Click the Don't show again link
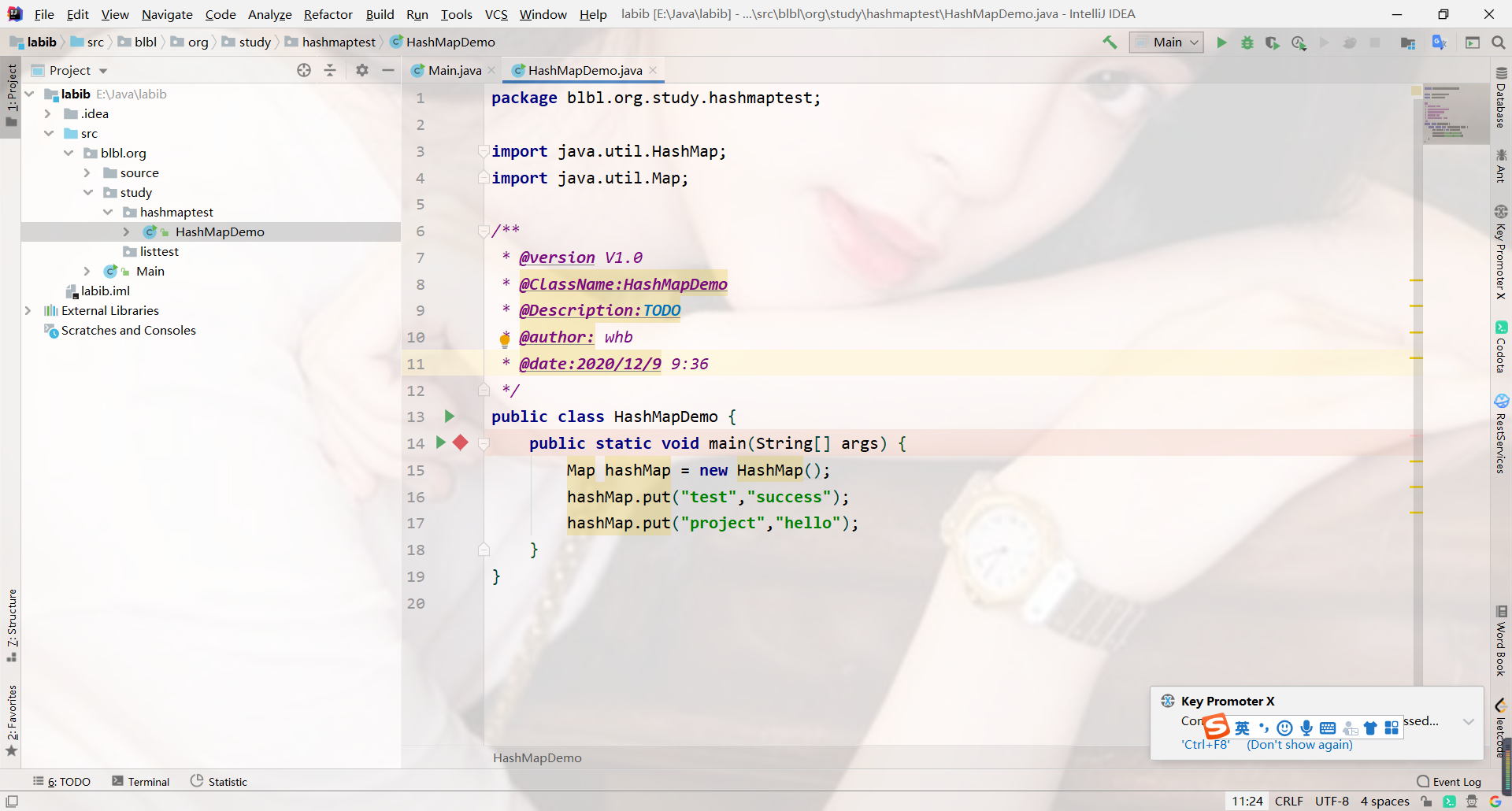This screenshot has height=811, width=1512. click(1299, 745)
